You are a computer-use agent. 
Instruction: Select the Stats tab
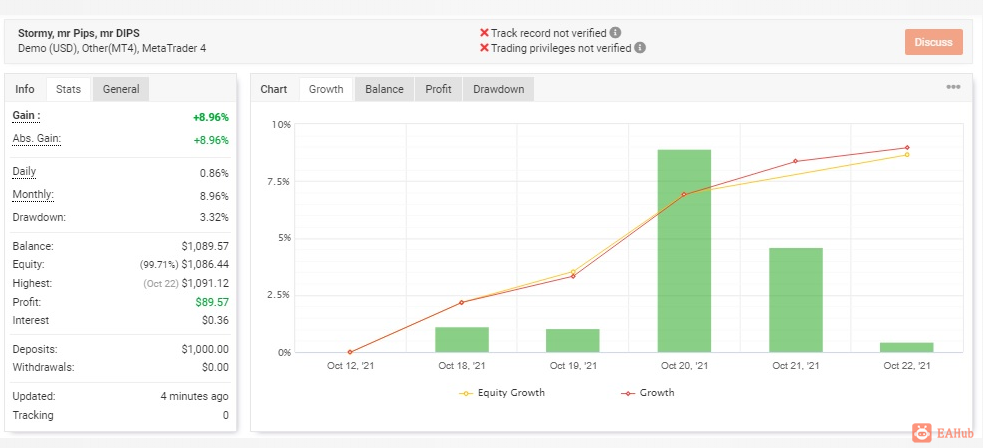point(68,89)
